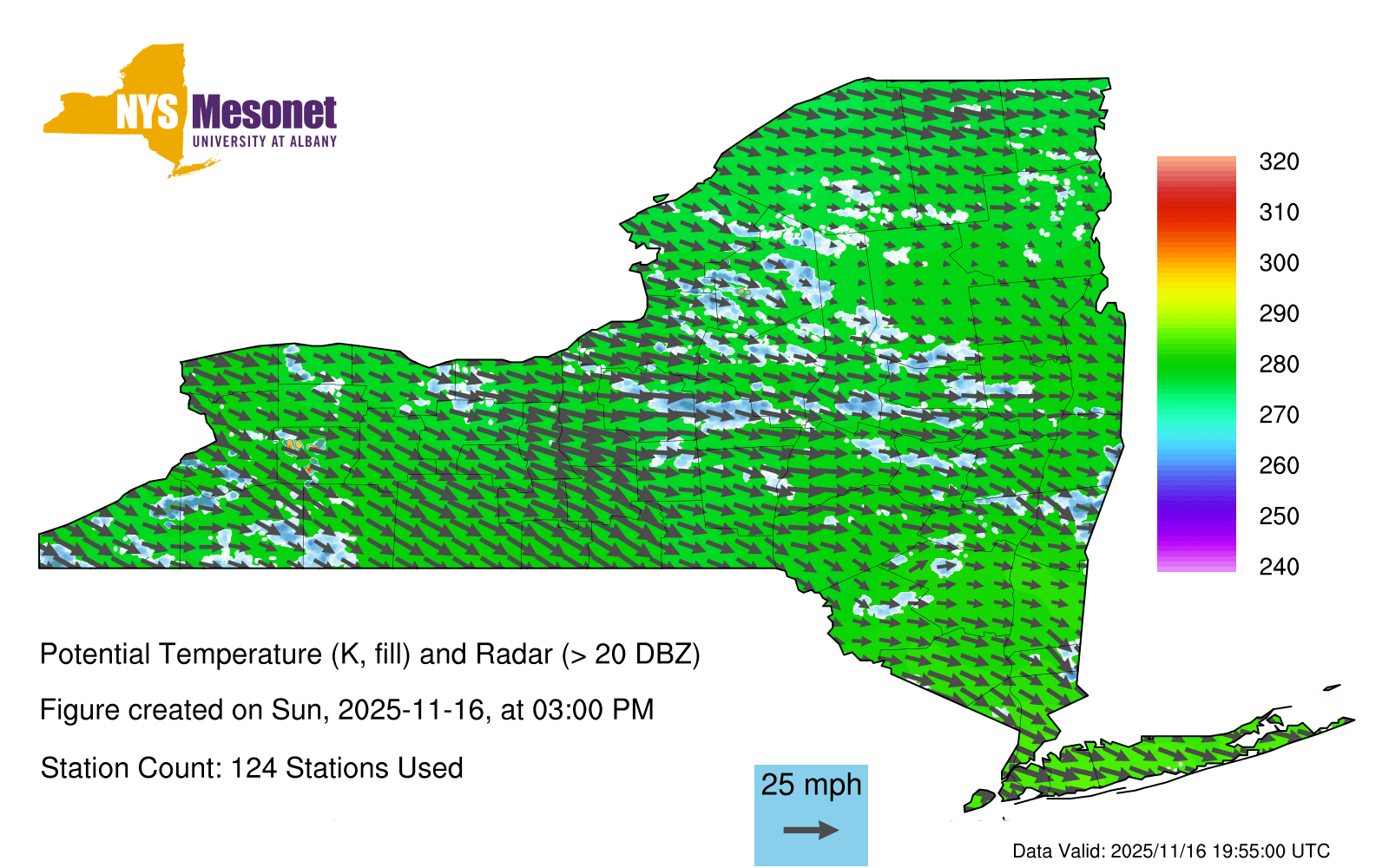Click the red band of the color bar
The height and width of the screenshot is (868, 1389).
[x=1195, y=208]
